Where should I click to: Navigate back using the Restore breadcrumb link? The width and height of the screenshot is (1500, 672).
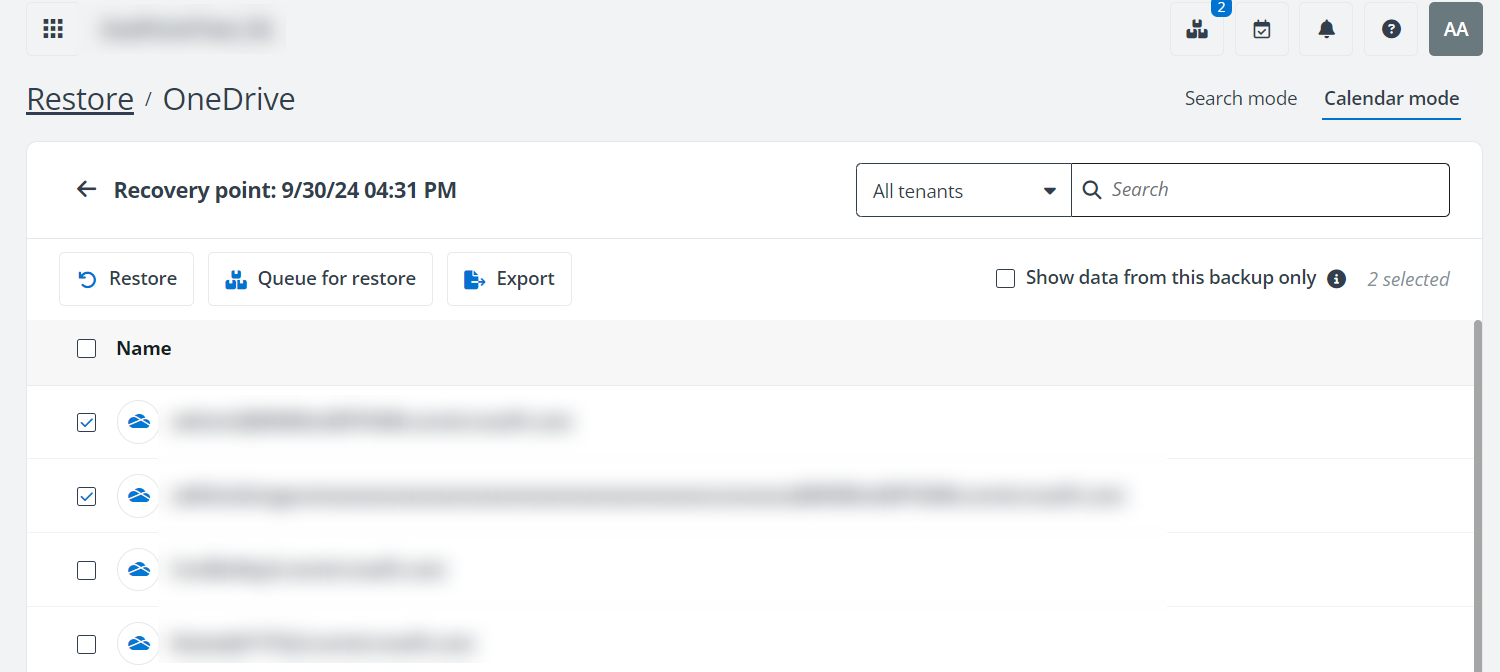[79, 98]
